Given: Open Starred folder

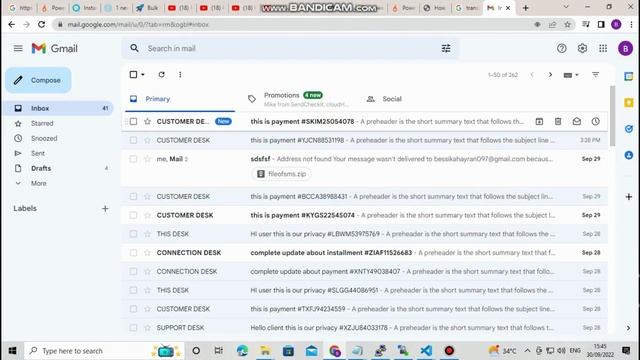Looking at the screenshot, I should [x=59, y=123].
